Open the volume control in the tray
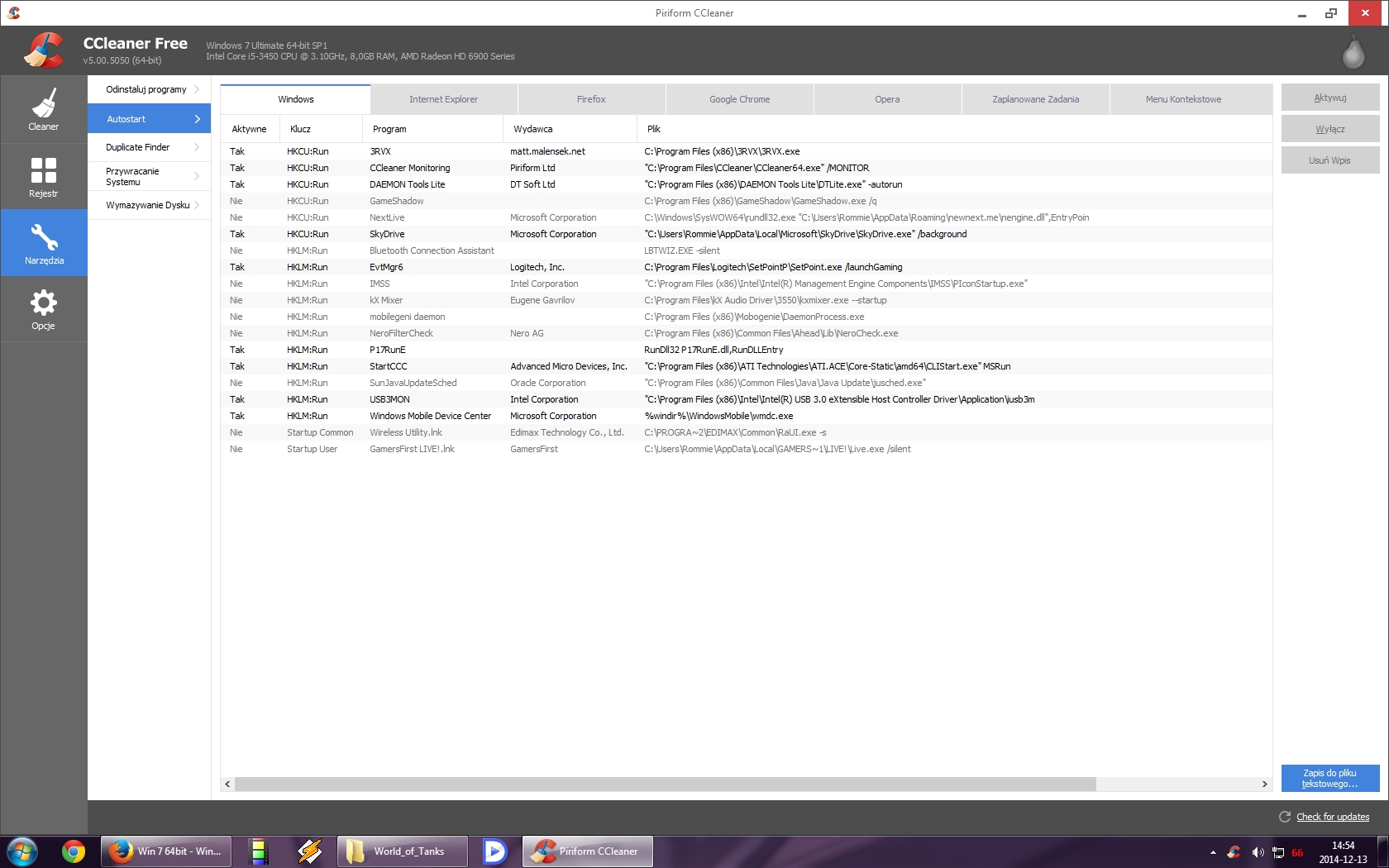 (x=1258, y=852)
